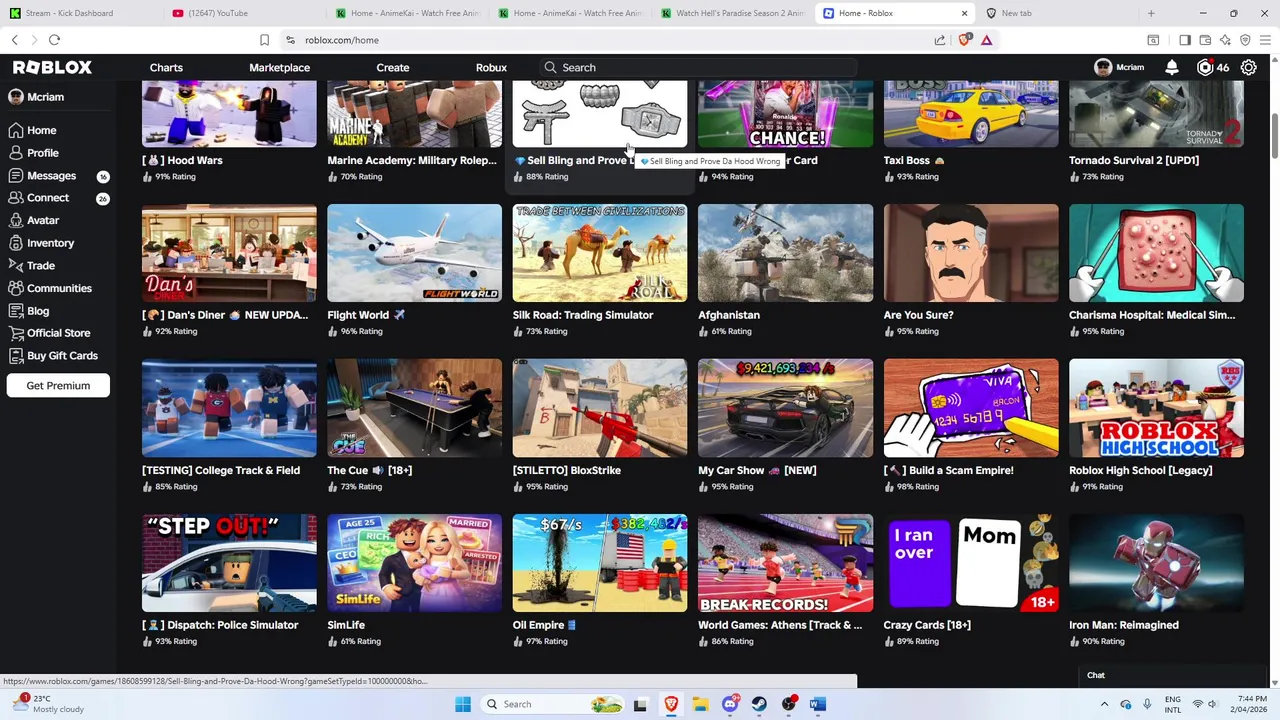Open the Robux balance icon
The height and width of the screenshot is (720, 1280).
tap(1205, 67)
